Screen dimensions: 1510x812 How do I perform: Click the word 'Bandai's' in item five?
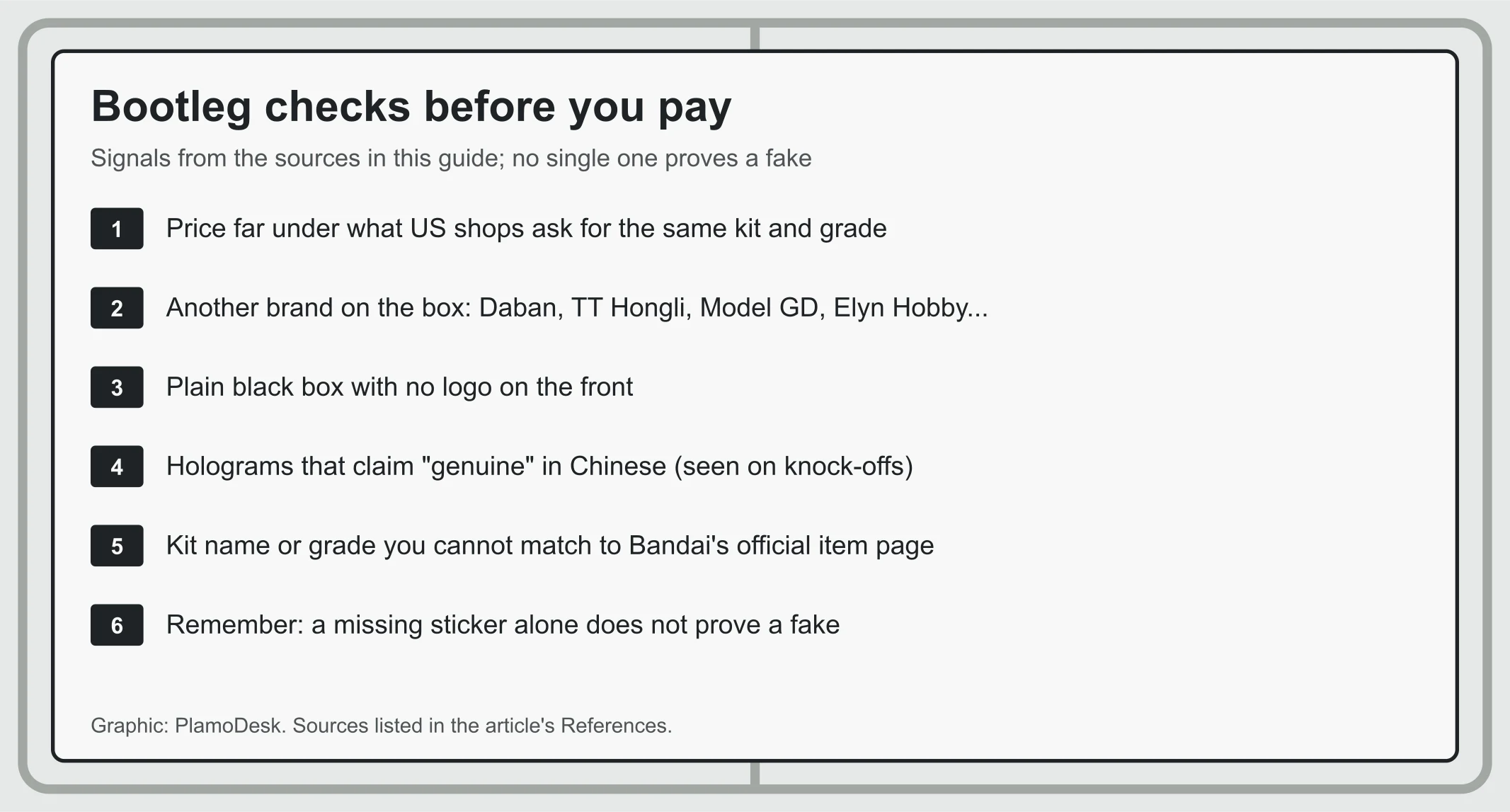coord(679,546)
